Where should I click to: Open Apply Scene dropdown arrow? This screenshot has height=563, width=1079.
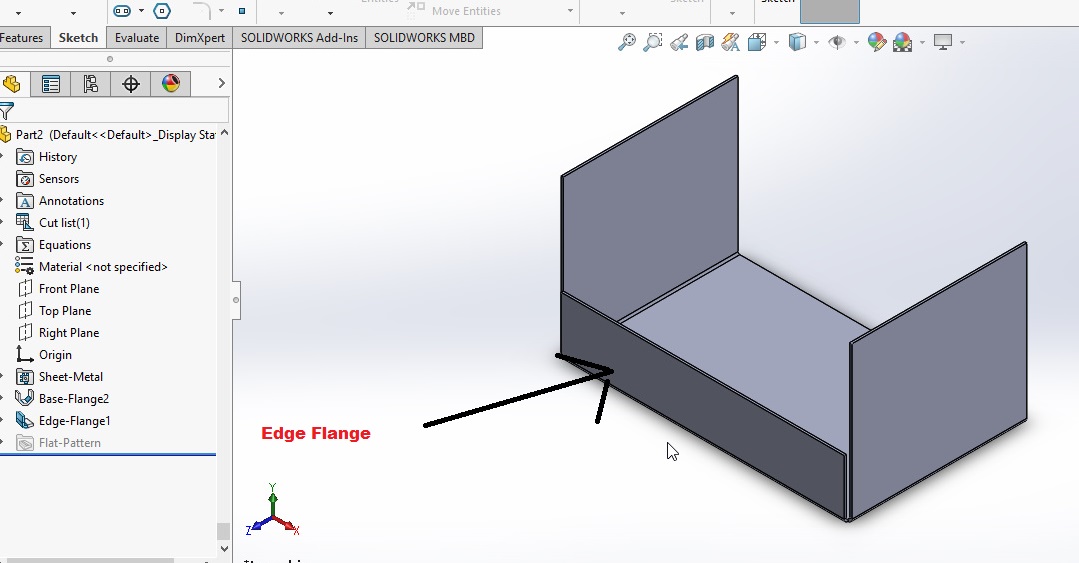click(x=922, y=43)
